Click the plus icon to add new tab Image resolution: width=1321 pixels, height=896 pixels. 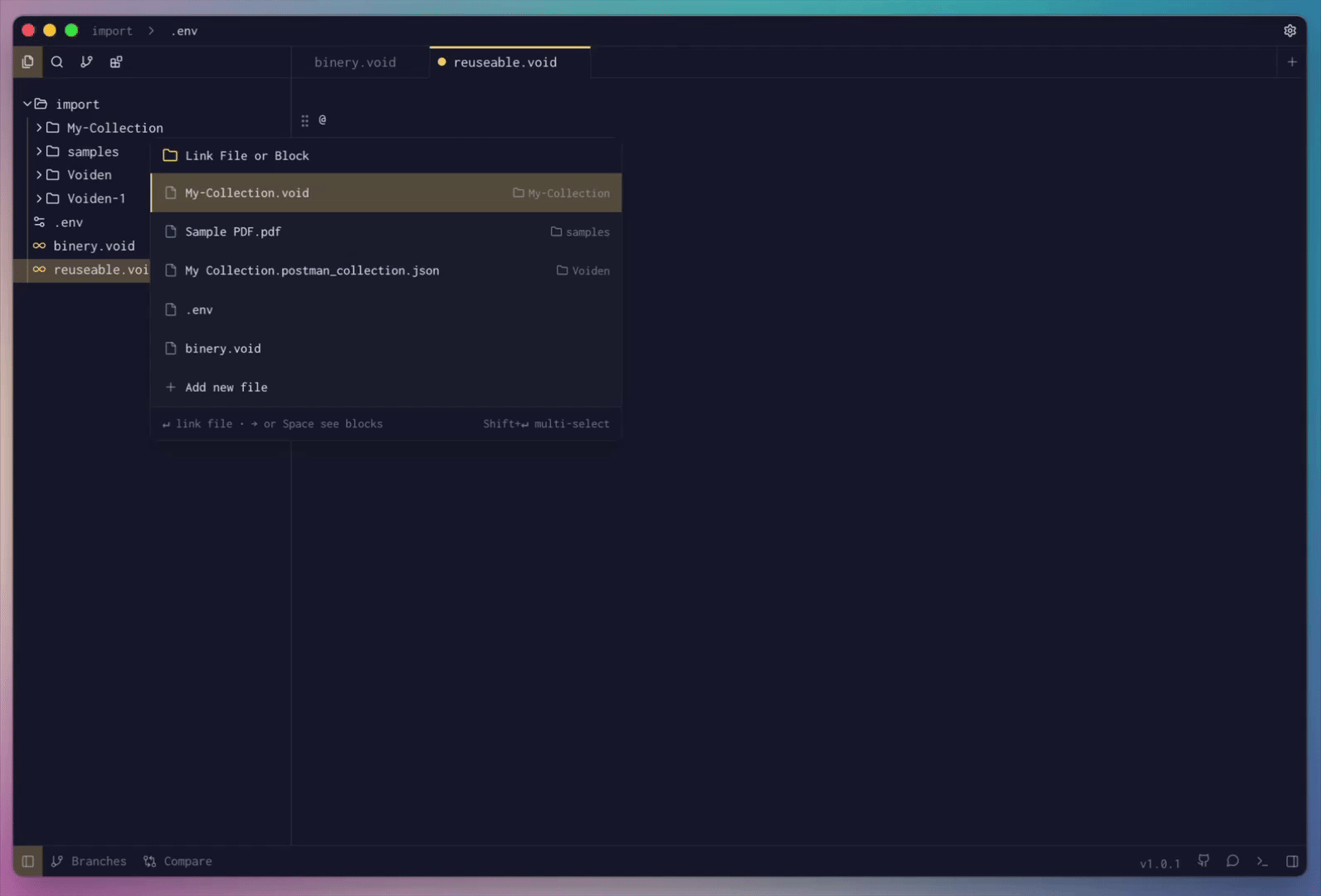click(1291, 62)
